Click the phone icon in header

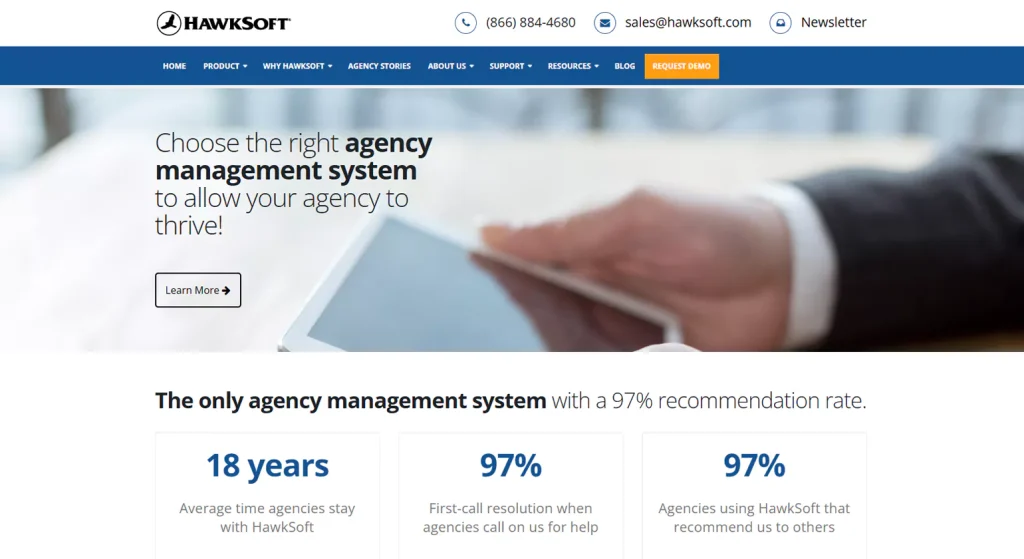click(x=465, y=23)
